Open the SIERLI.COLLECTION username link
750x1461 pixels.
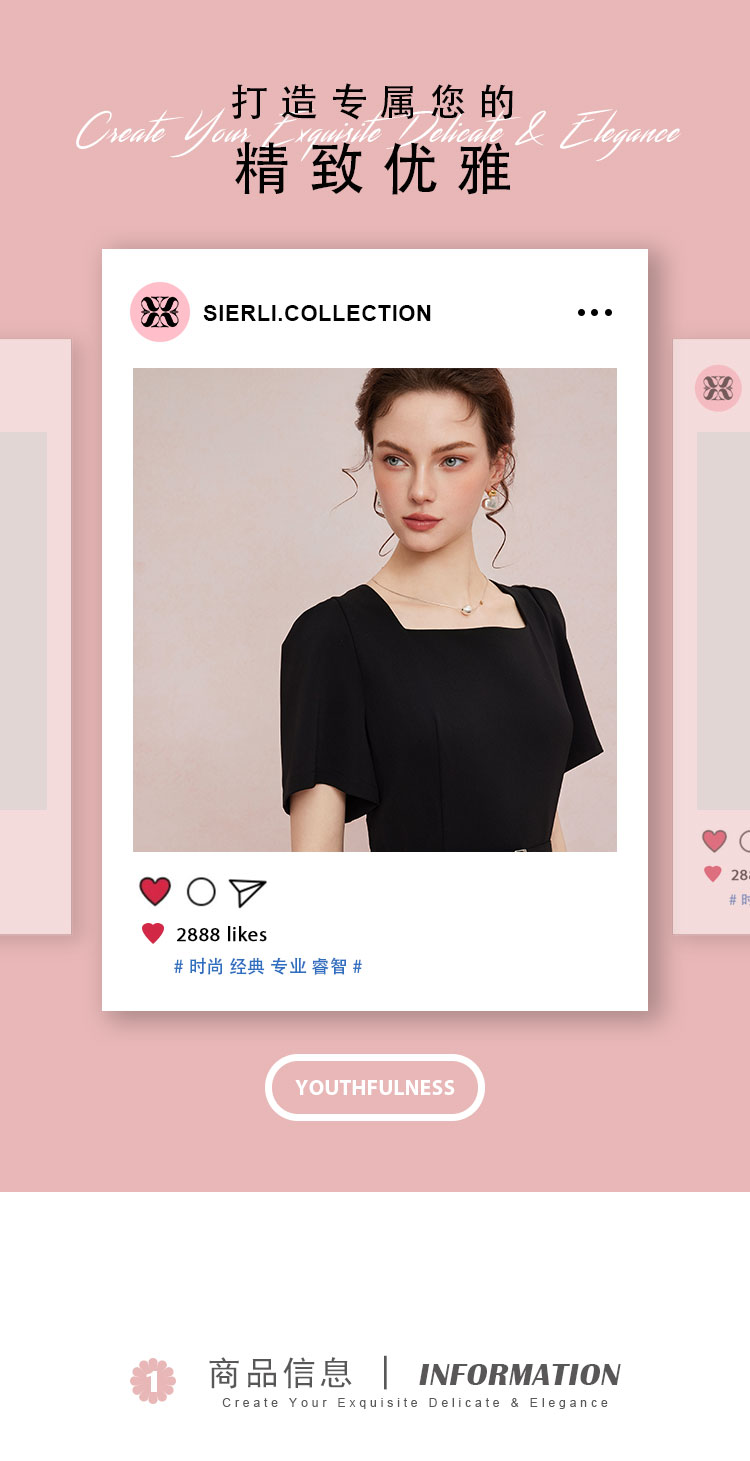click(x=317, y=313)
